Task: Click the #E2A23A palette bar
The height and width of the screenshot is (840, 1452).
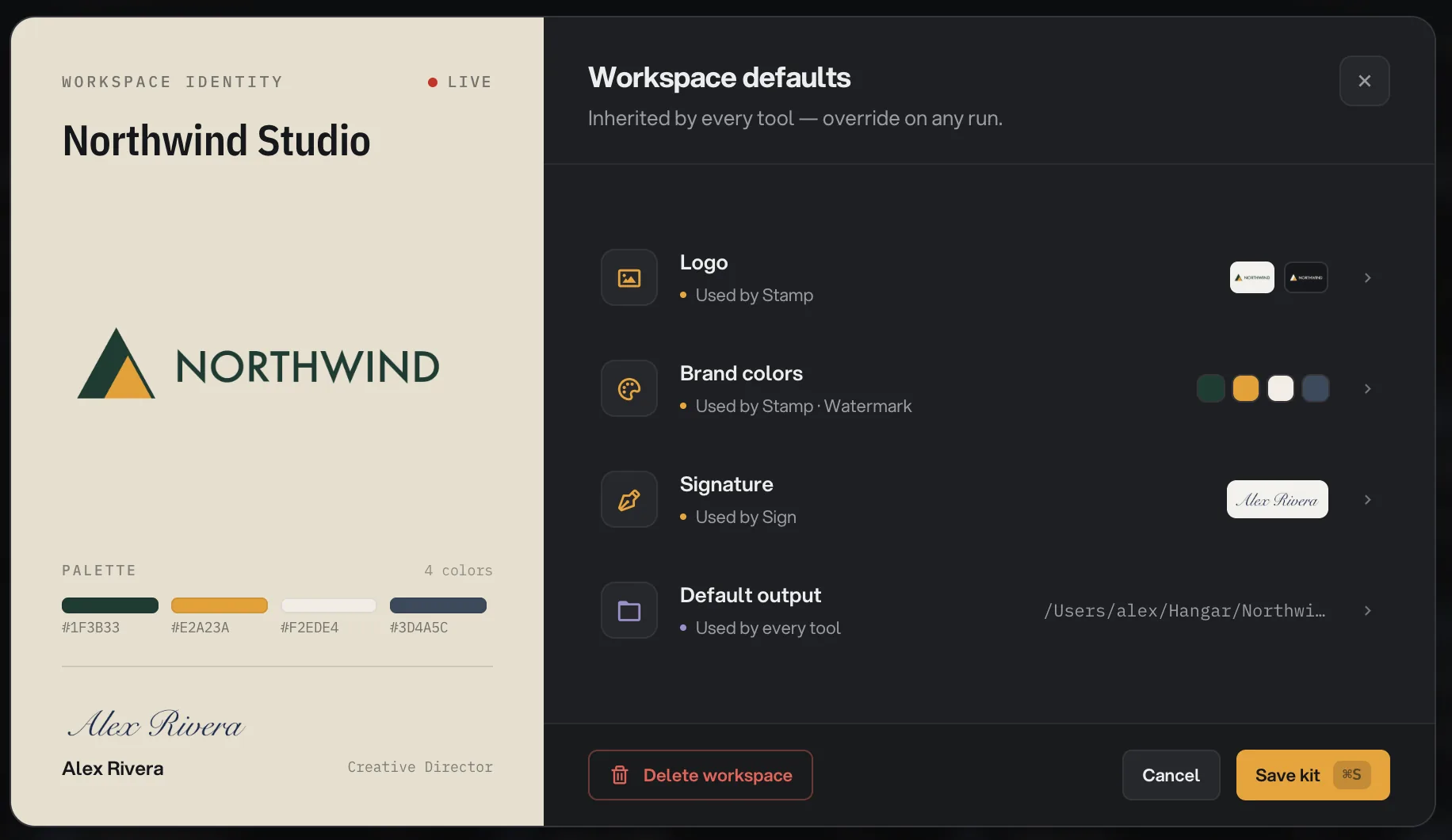Action: (x=220, y=605)
